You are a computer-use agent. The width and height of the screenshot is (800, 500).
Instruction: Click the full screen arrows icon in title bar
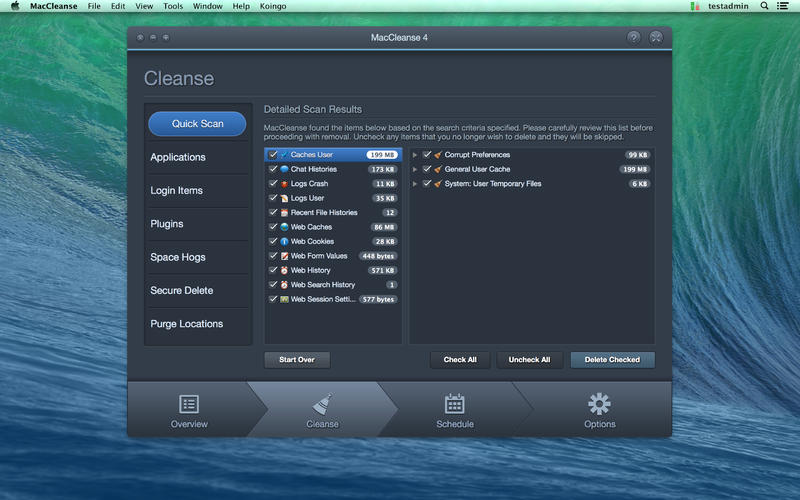pos(656,37)
